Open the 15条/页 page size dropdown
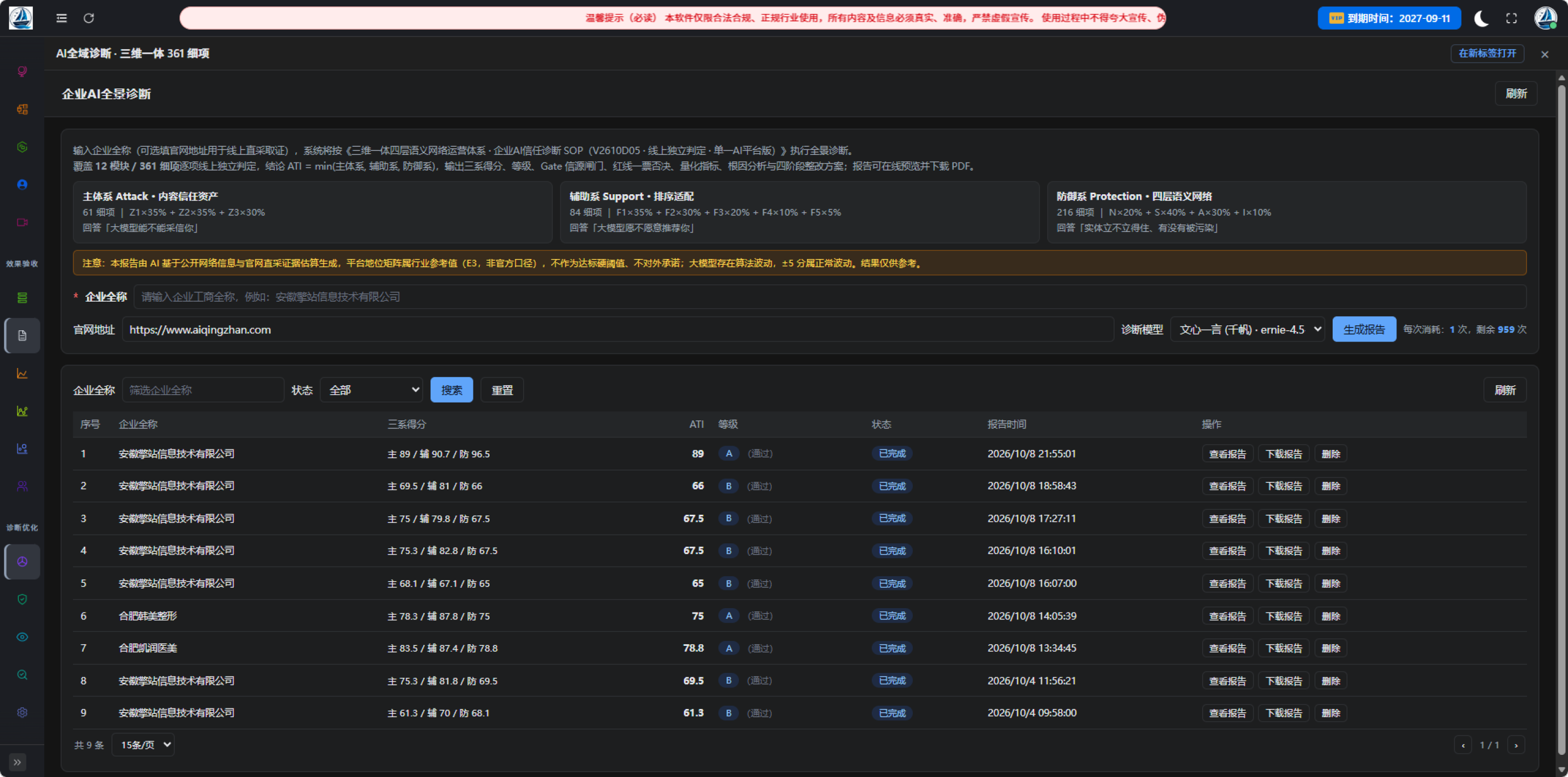Viewport: 1568px width, 777px height. [x=143, y=745]
